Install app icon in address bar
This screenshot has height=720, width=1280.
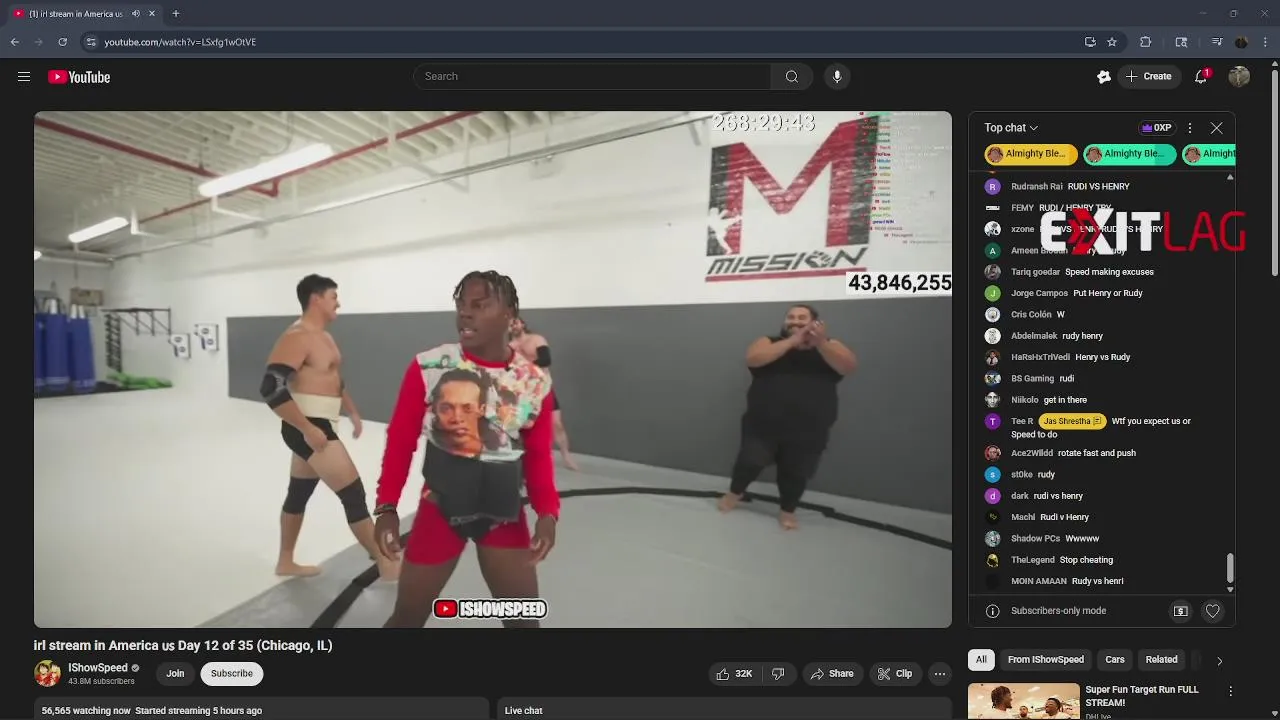point(1090,42)
